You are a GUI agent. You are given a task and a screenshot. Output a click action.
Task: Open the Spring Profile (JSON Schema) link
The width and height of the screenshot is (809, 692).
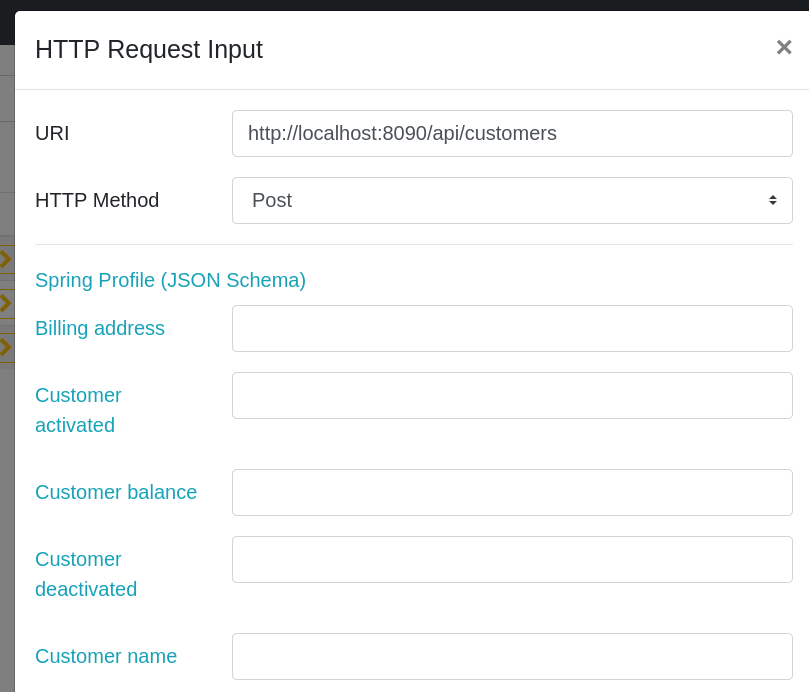click(170, 280)
